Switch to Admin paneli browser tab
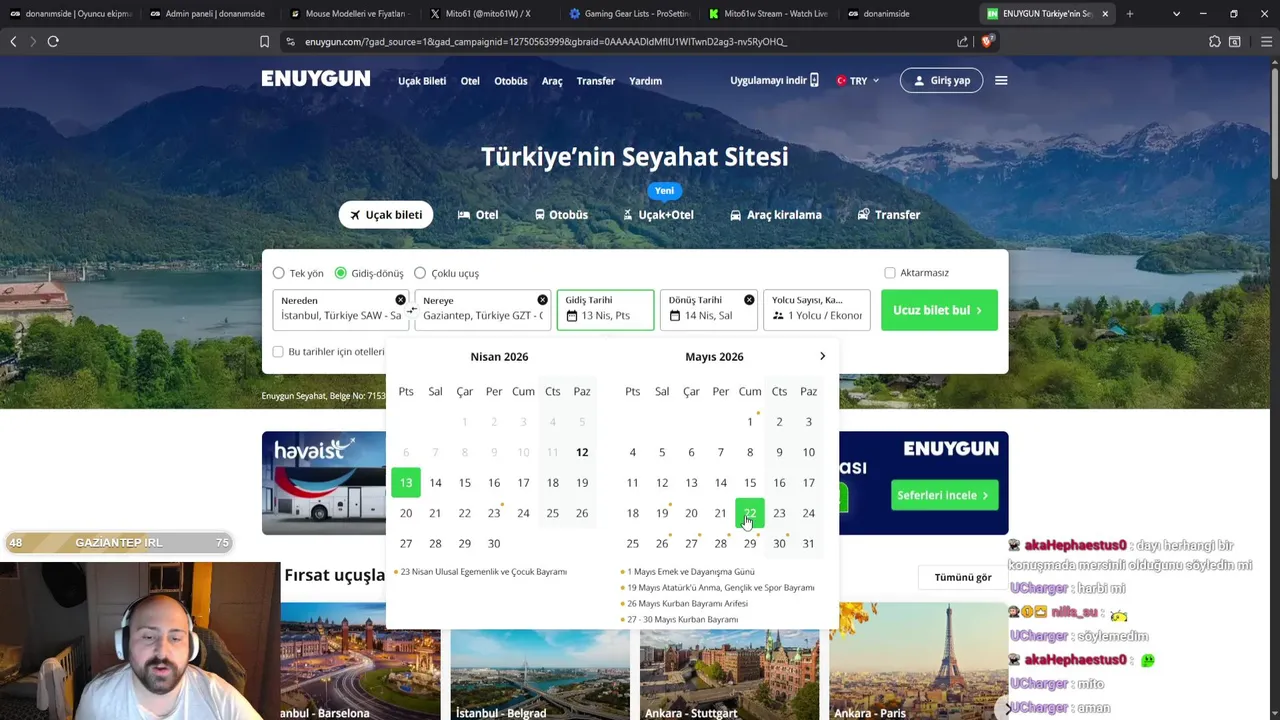This screenshot has height=720, width=1280. [x=208, y=14]
